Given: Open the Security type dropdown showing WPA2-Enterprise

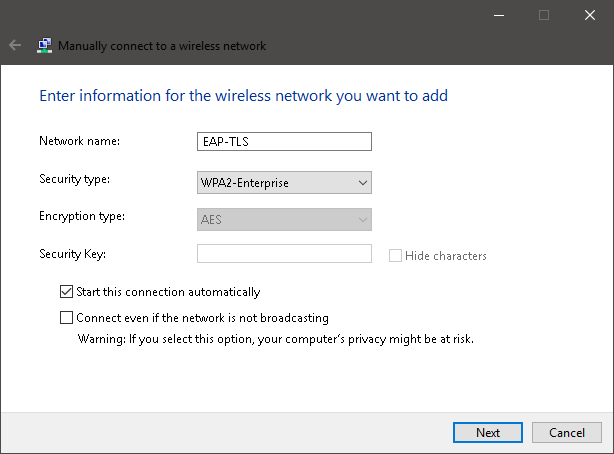Looking at the screenshot, I should (x=285, y=183).
